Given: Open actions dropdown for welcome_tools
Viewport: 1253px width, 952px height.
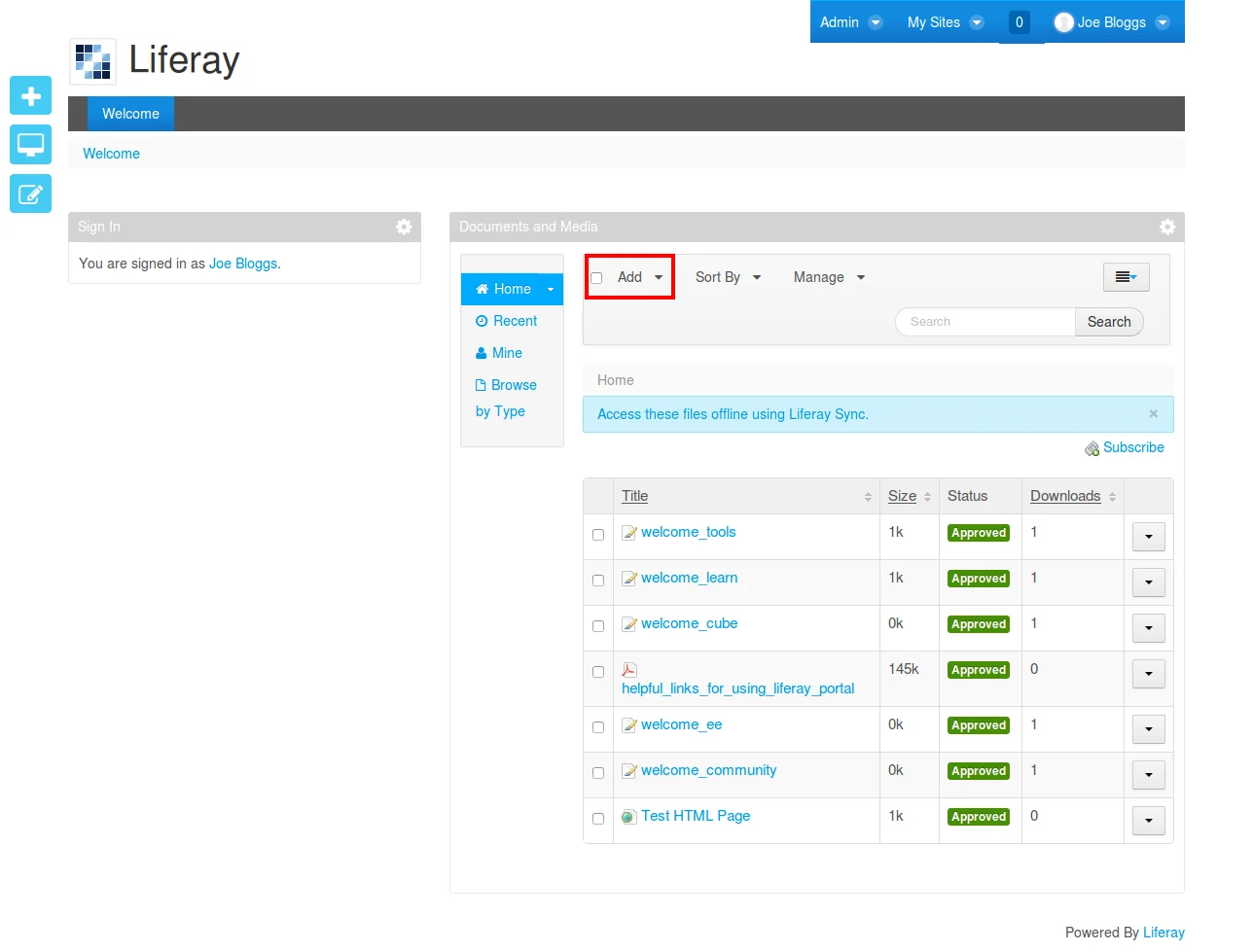Looking at the screenshot, I should click(1149, 537).
